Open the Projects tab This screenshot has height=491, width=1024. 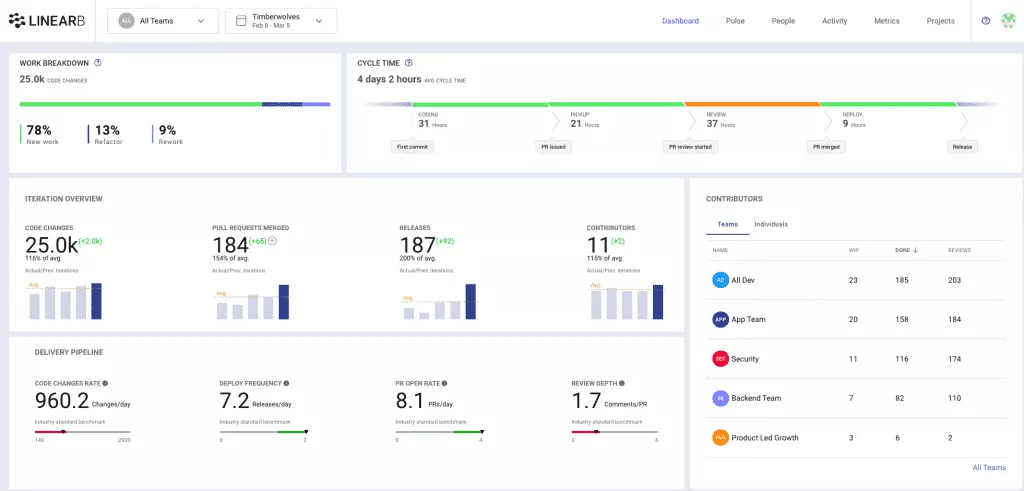coord(940,21)
